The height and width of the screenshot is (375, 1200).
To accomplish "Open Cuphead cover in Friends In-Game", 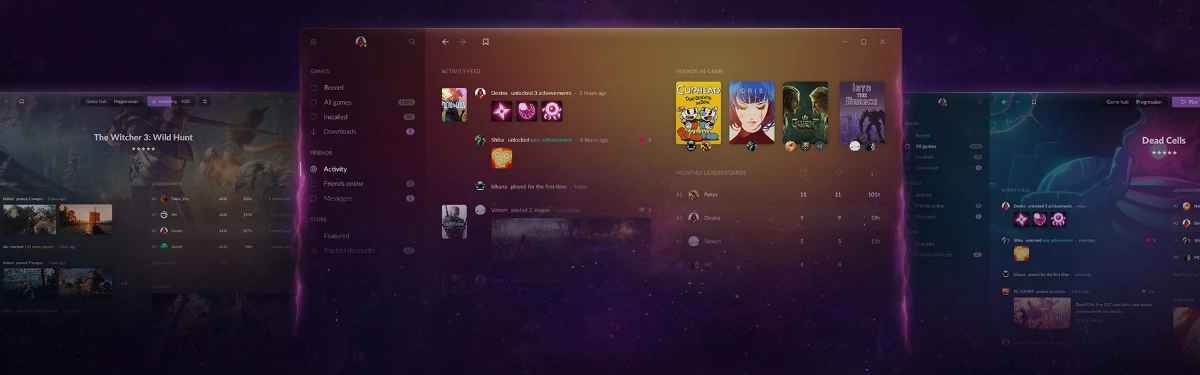I will [698, 113].
